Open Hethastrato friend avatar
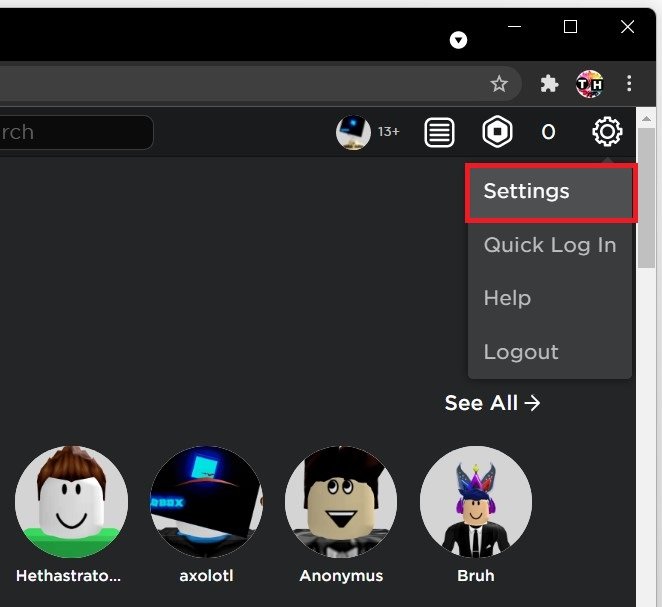 [x=71, y=502]
